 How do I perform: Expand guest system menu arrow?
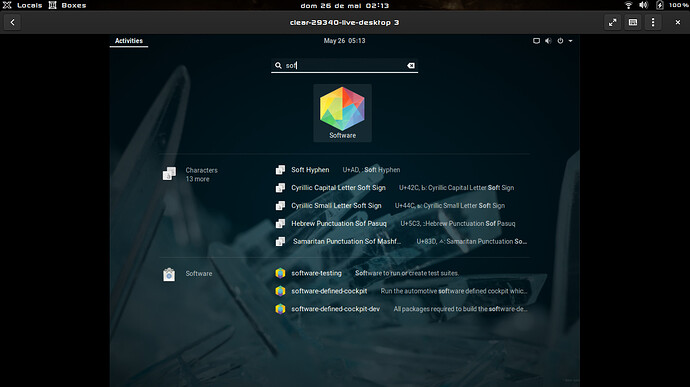click(x=570, y=41)
